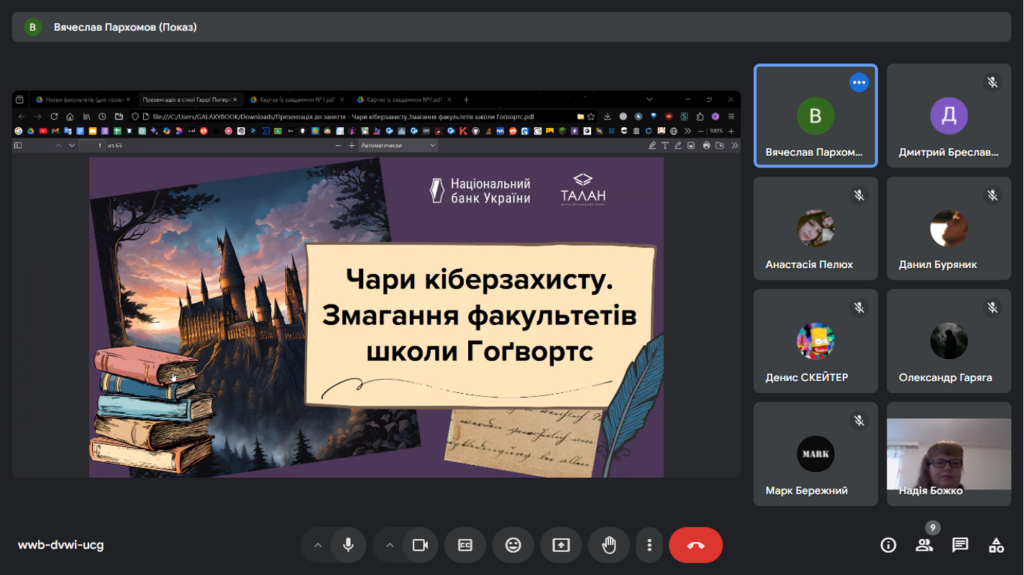Click the browser back arrow in shared screen

[22, 116]
